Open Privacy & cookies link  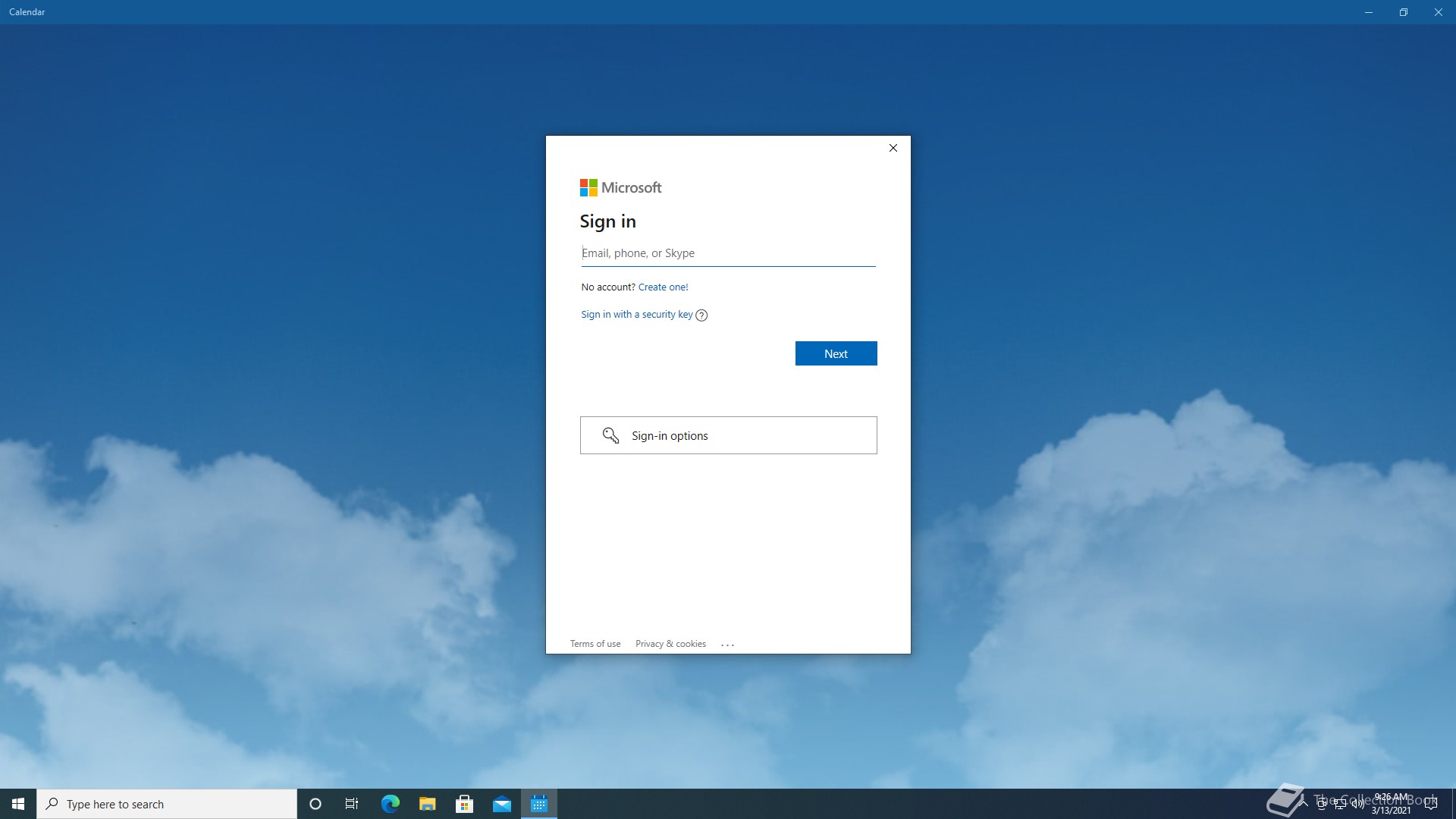pyautogui.click(x=670, y=644)
